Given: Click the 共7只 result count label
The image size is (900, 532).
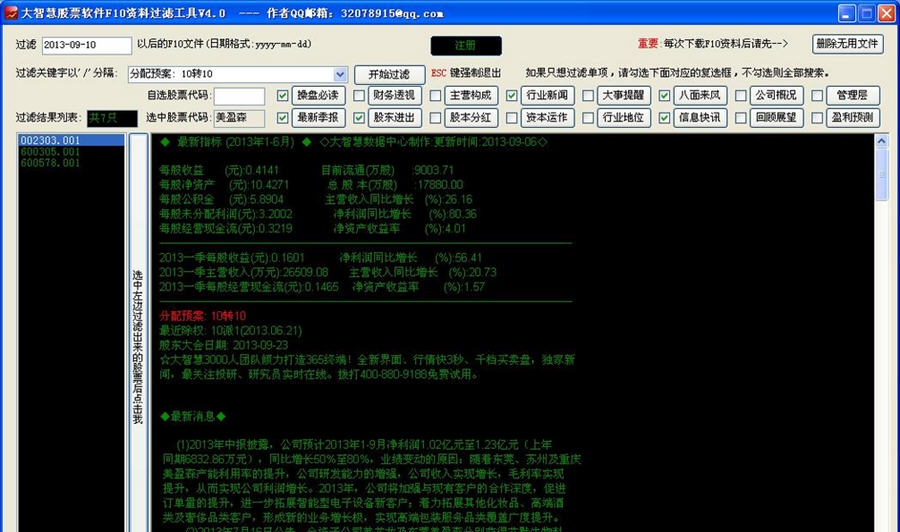Looking at the screenshot, I should [x=112, y=118].
